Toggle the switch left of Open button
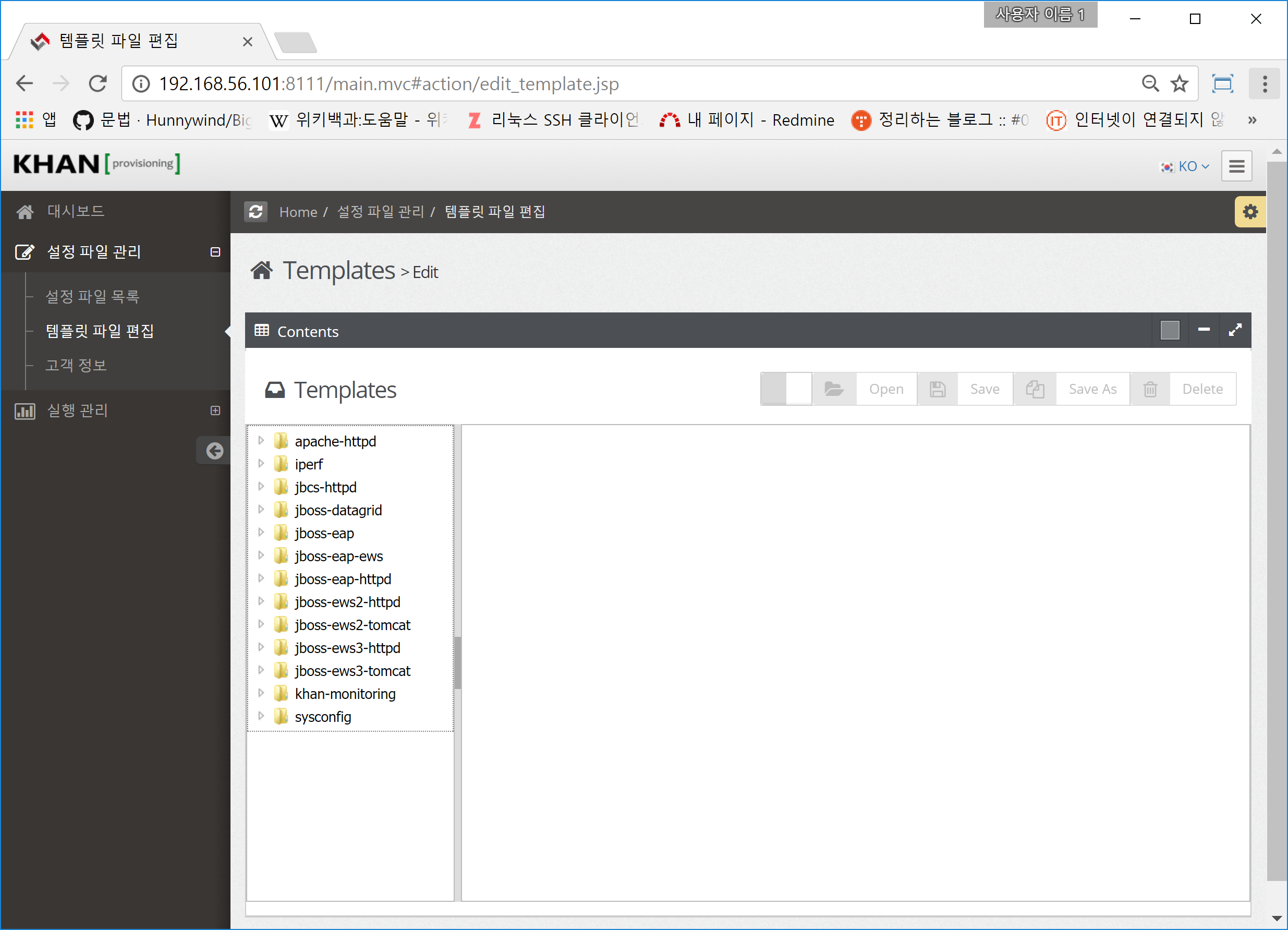 click(786, 389)
